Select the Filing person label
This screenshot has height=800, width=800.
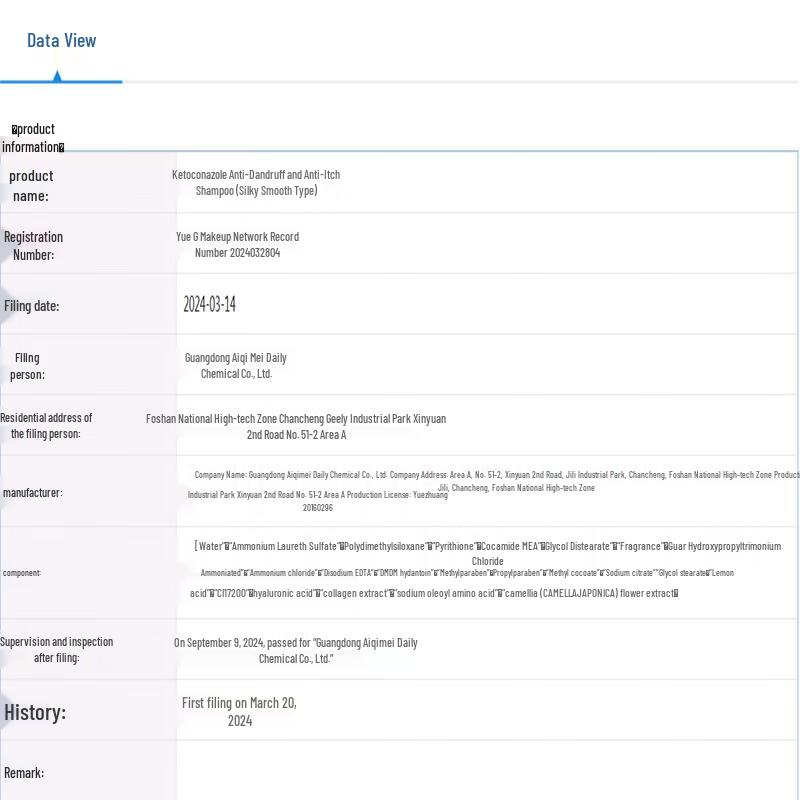tap(28, 366)
